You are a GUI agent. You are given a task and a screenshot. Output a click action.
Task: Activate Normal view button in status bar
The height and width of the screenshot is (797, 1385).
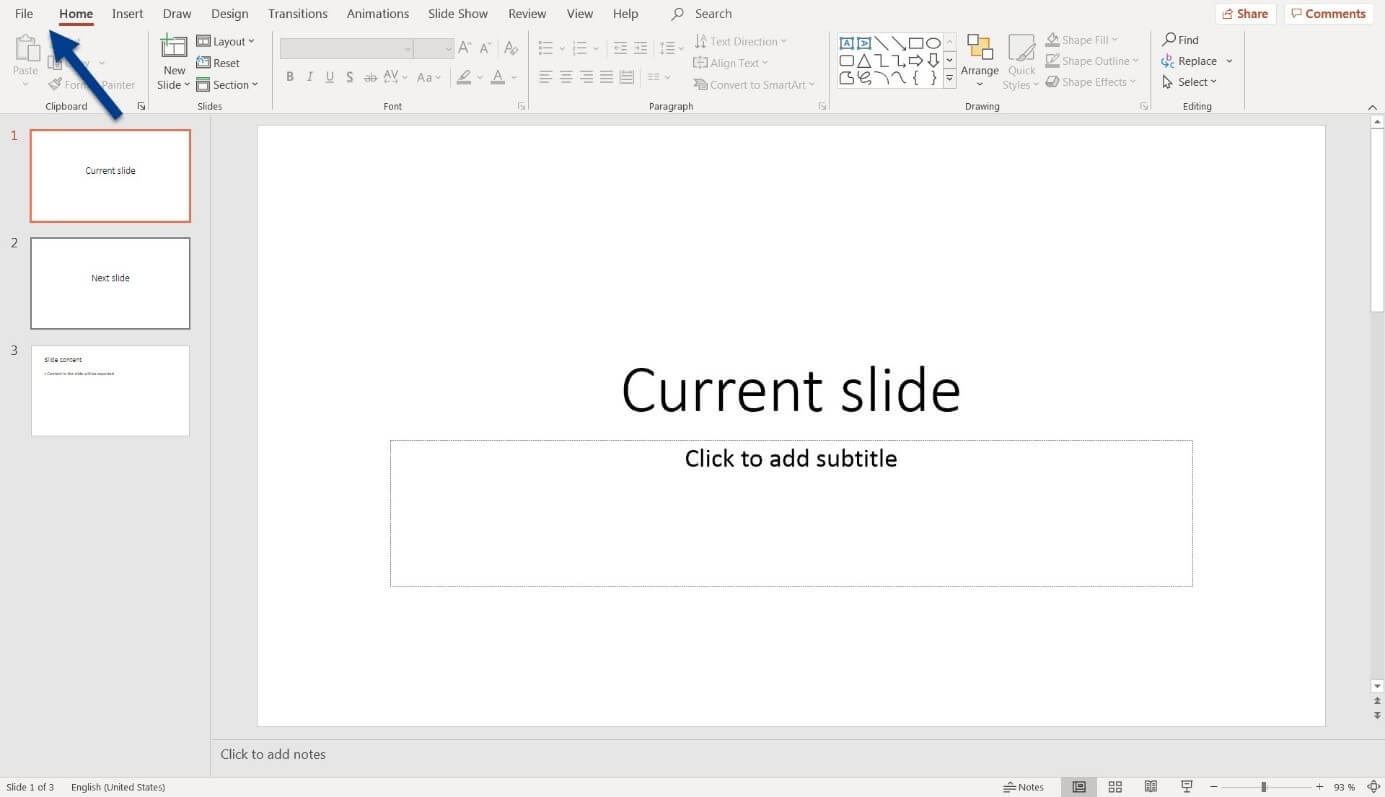[1079, 787]
